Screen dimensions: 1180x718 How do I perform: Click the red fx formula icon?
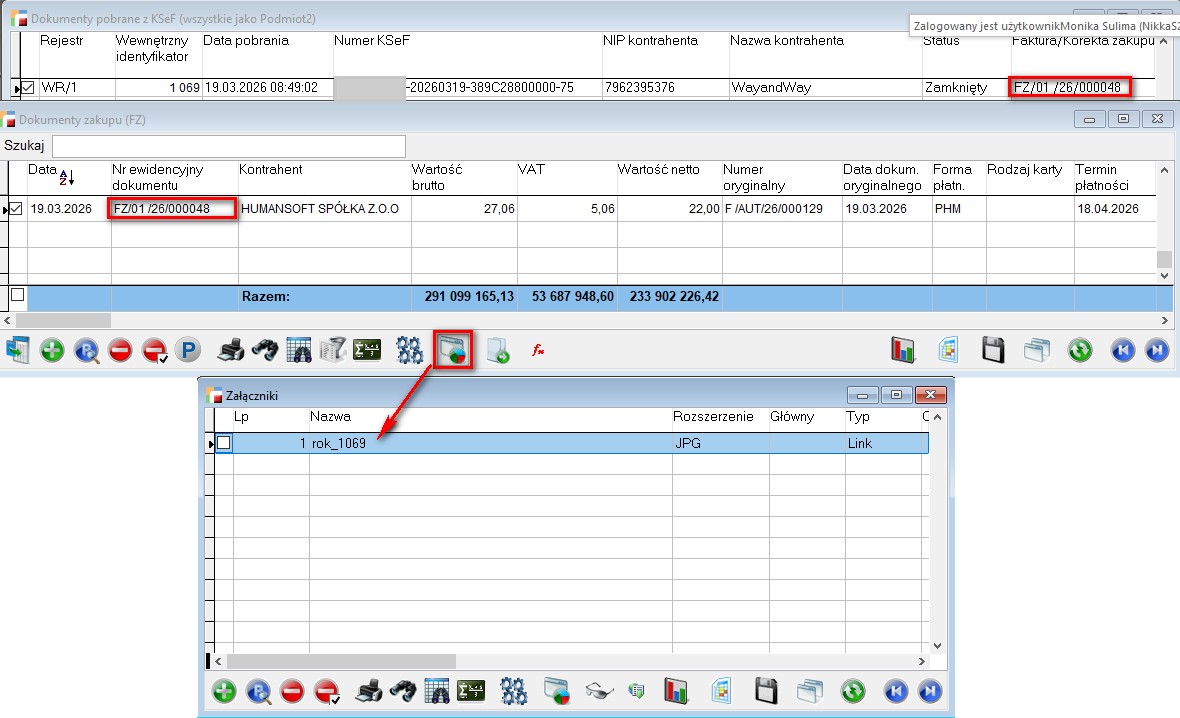click(x=537, y=351)
